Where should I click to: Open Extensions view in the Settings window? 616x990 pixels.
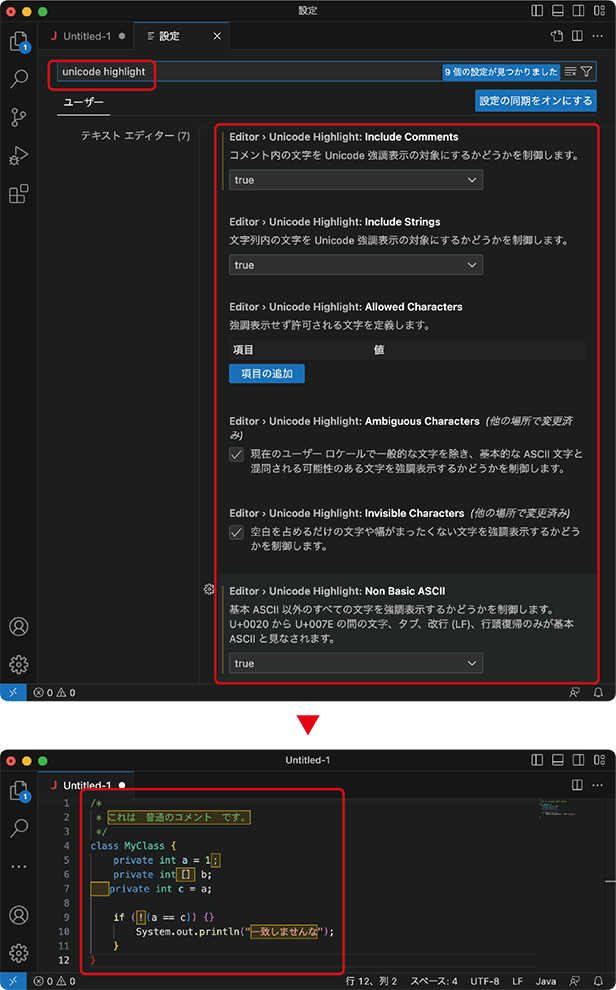(x=19, y=193)
